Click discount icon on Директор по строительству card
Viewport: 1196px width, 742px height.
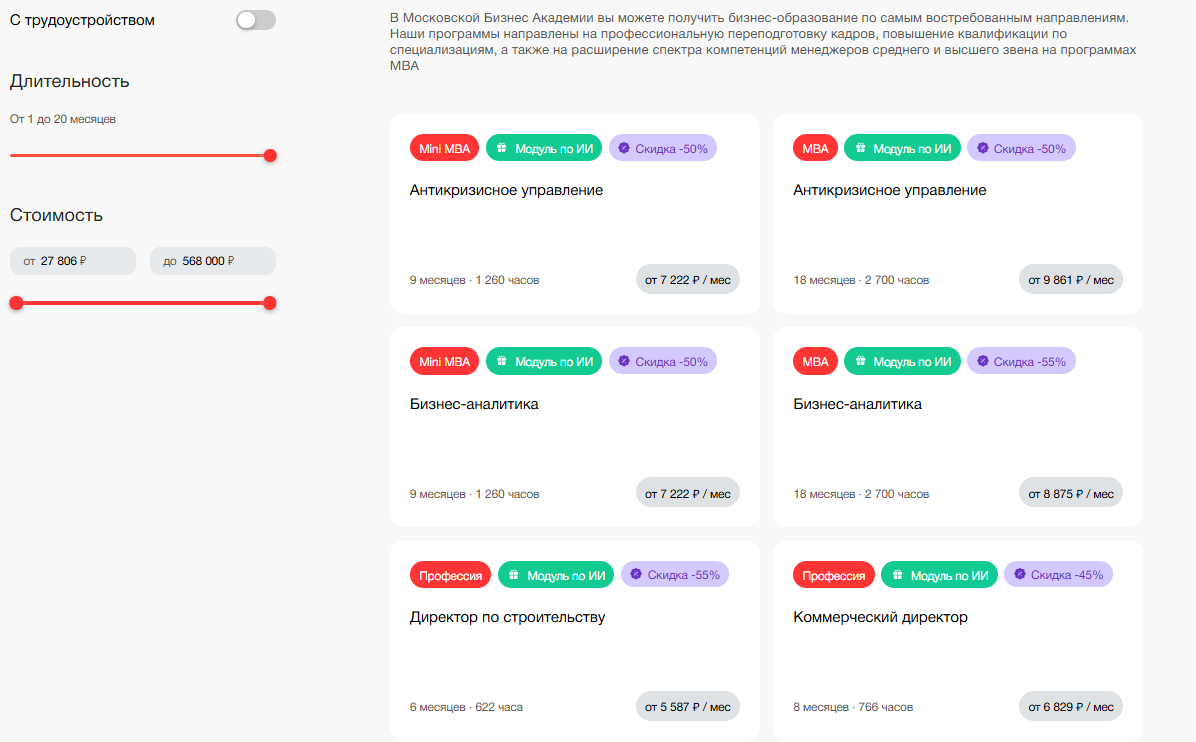636,574
